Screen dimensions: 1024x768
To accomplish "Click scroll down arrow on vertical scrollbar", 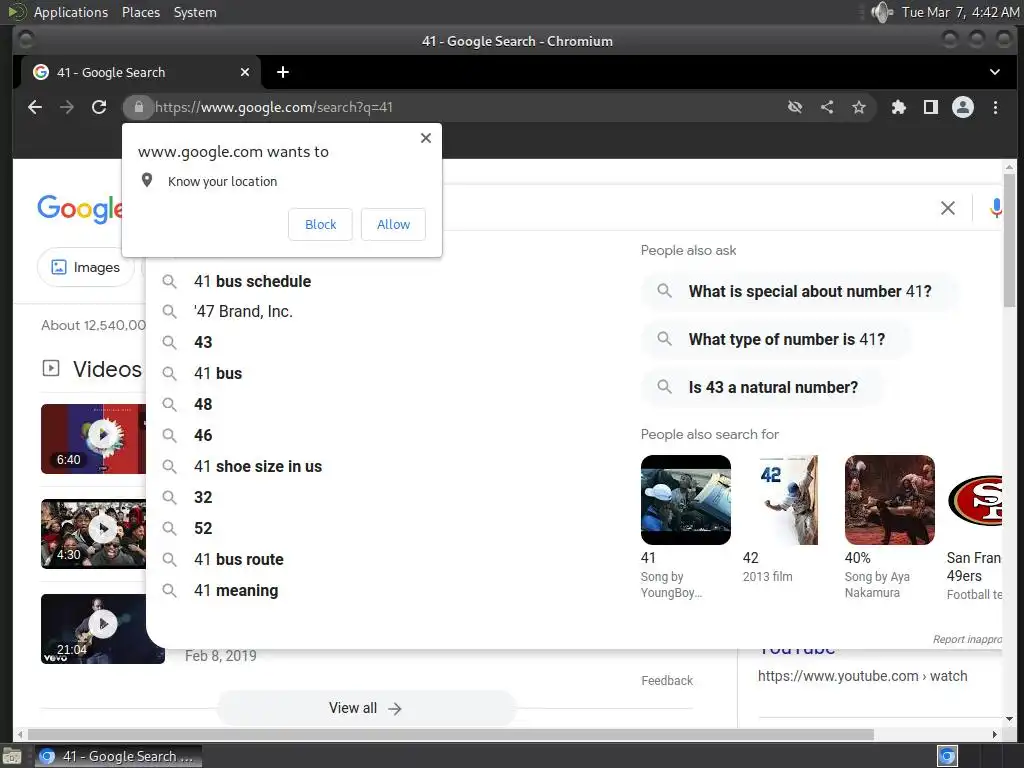I will 1009,719.
